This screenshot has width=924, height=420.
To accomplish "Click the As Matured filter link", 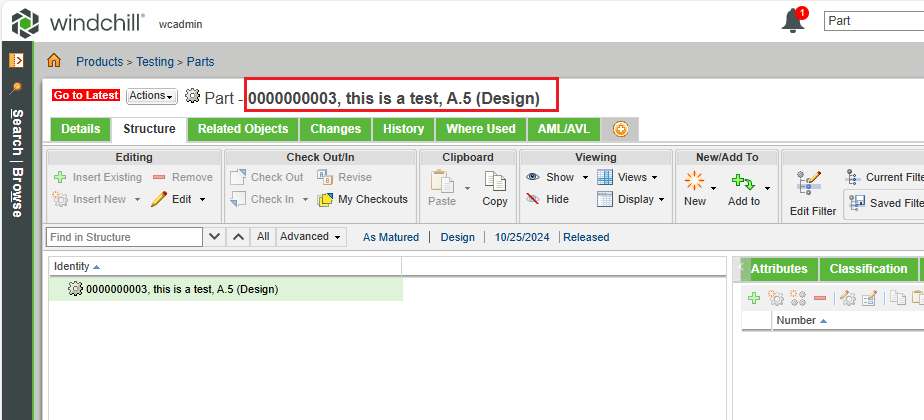I will 391,237.
